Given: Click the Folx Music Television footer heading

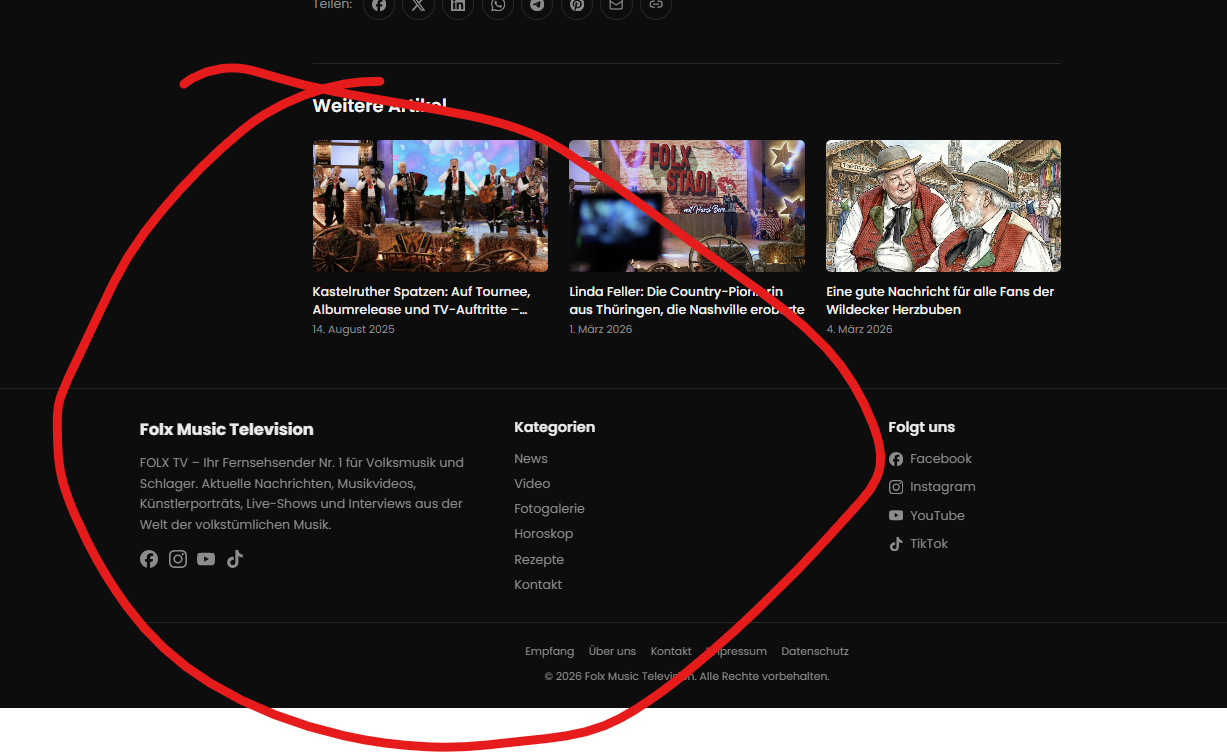Looking at the screenshot, I should pyautogui.click(x=227, y=429).
